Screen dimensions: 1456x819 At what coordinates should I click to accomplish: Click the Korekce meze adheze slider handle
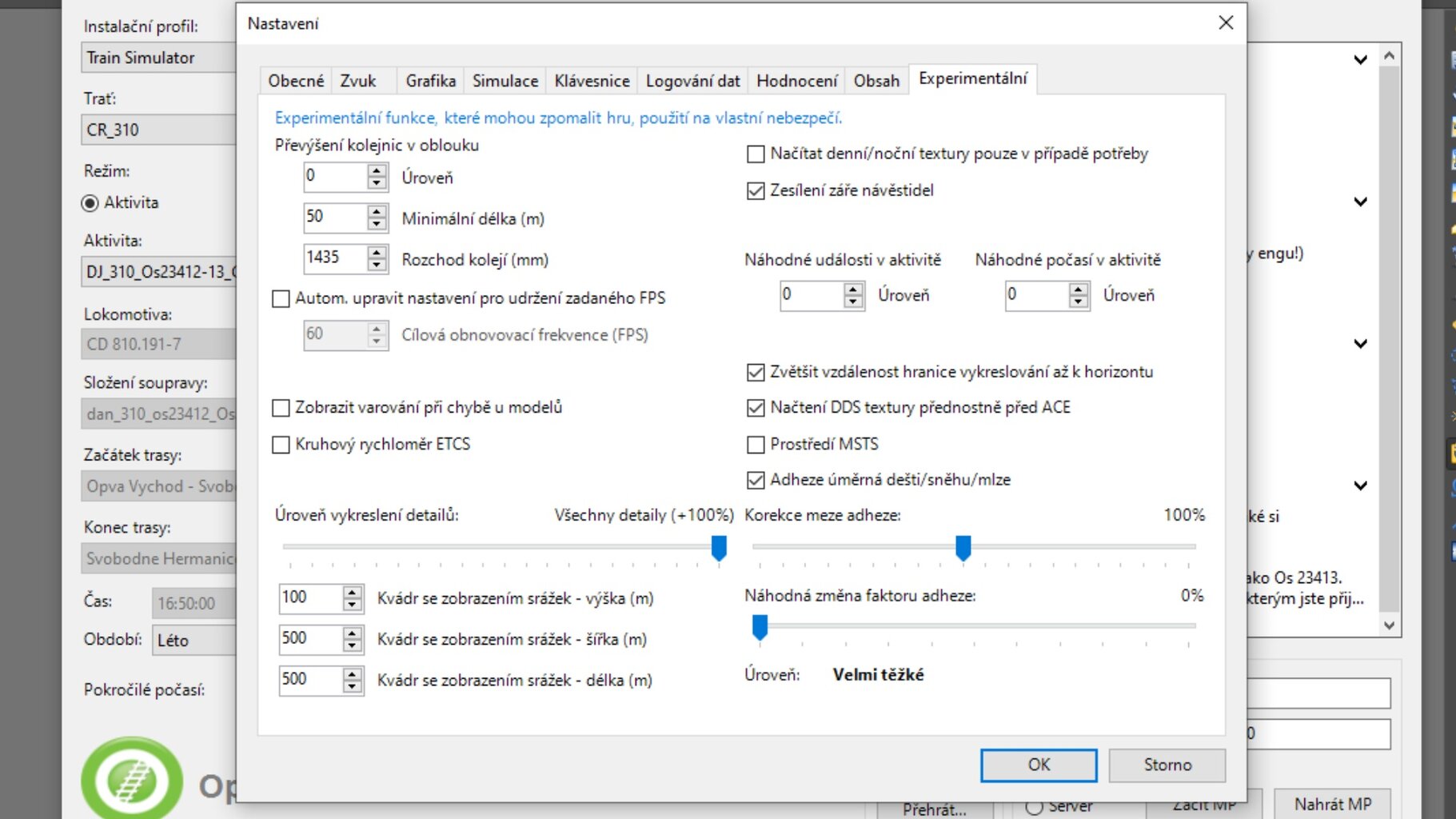click(963, 548)
